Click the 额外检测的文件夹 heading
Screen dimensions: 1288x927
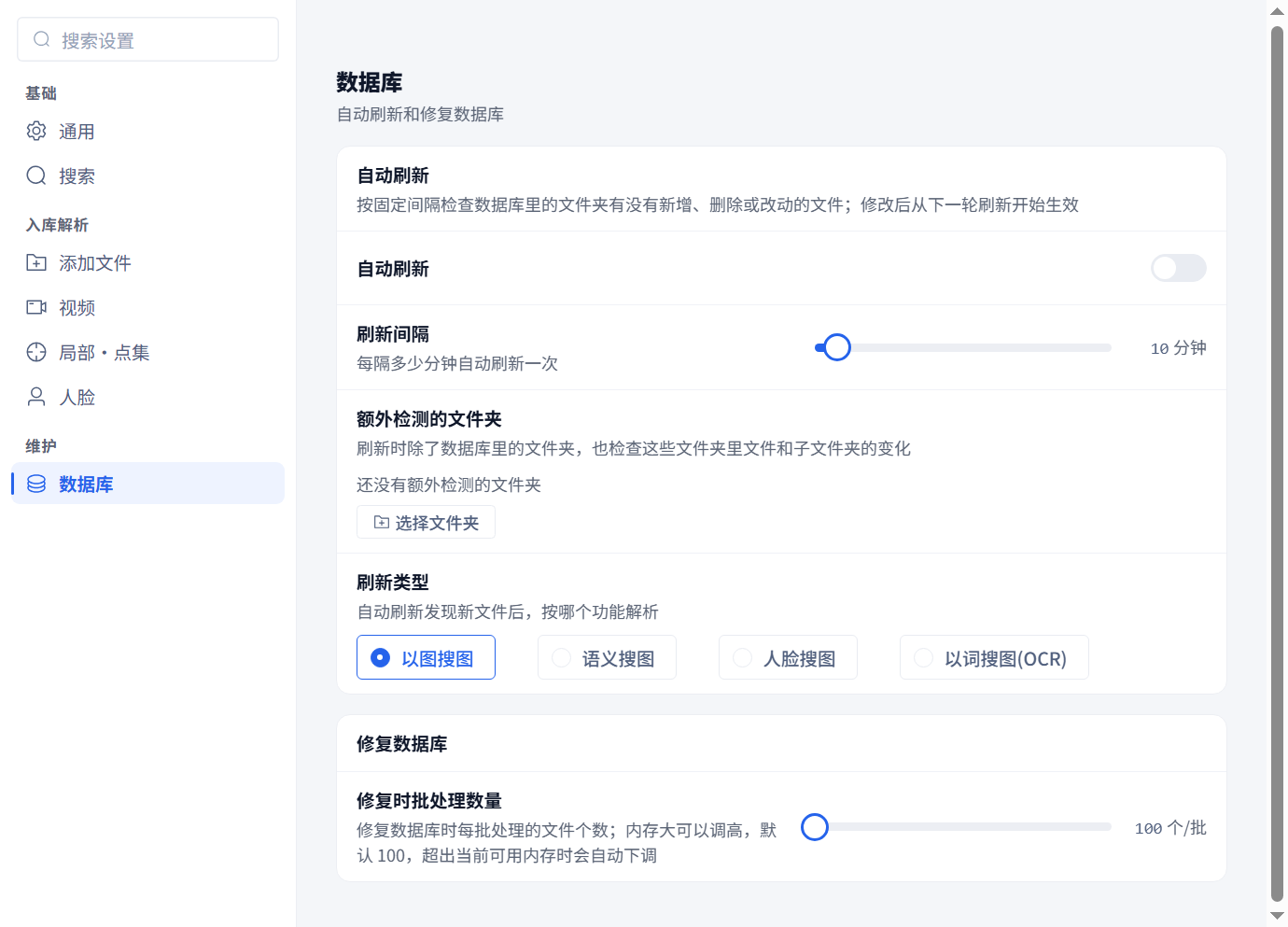[x=429, y=419]
